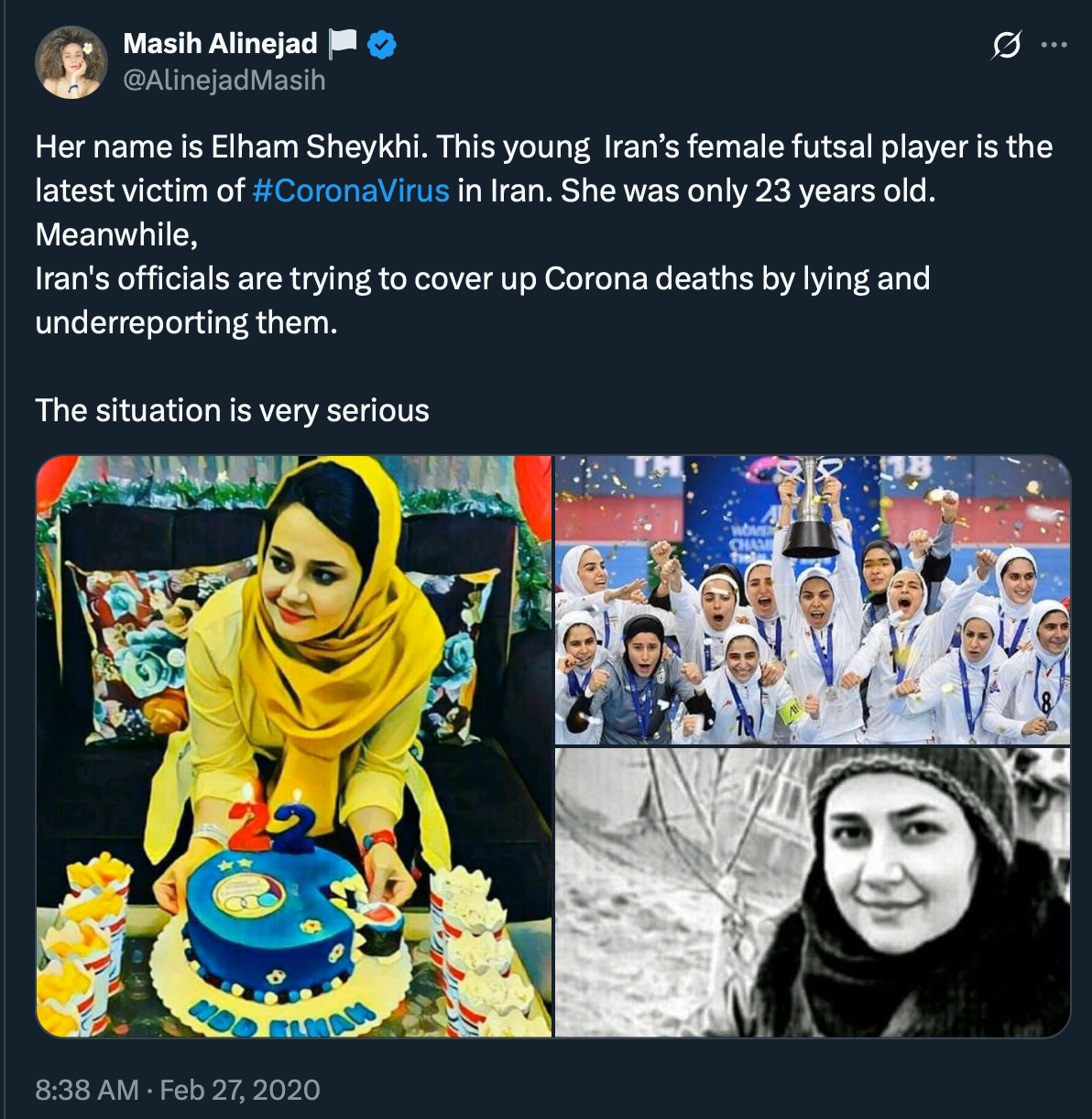
Task: Click 'The situation is very serious' line
Action: coord(232,410)
